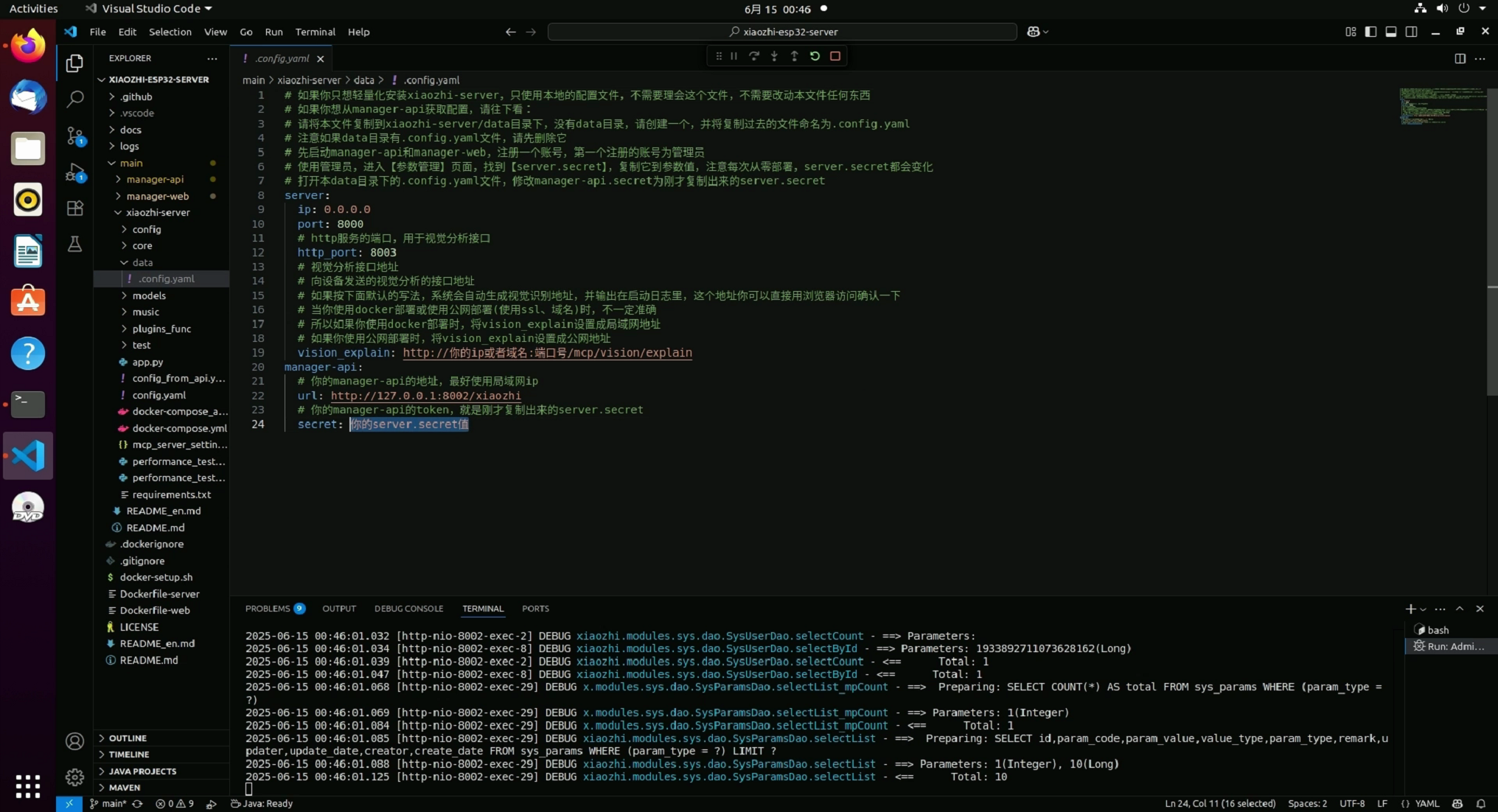
Task: Restart the debug session
Action: click(x=815, y=56)
